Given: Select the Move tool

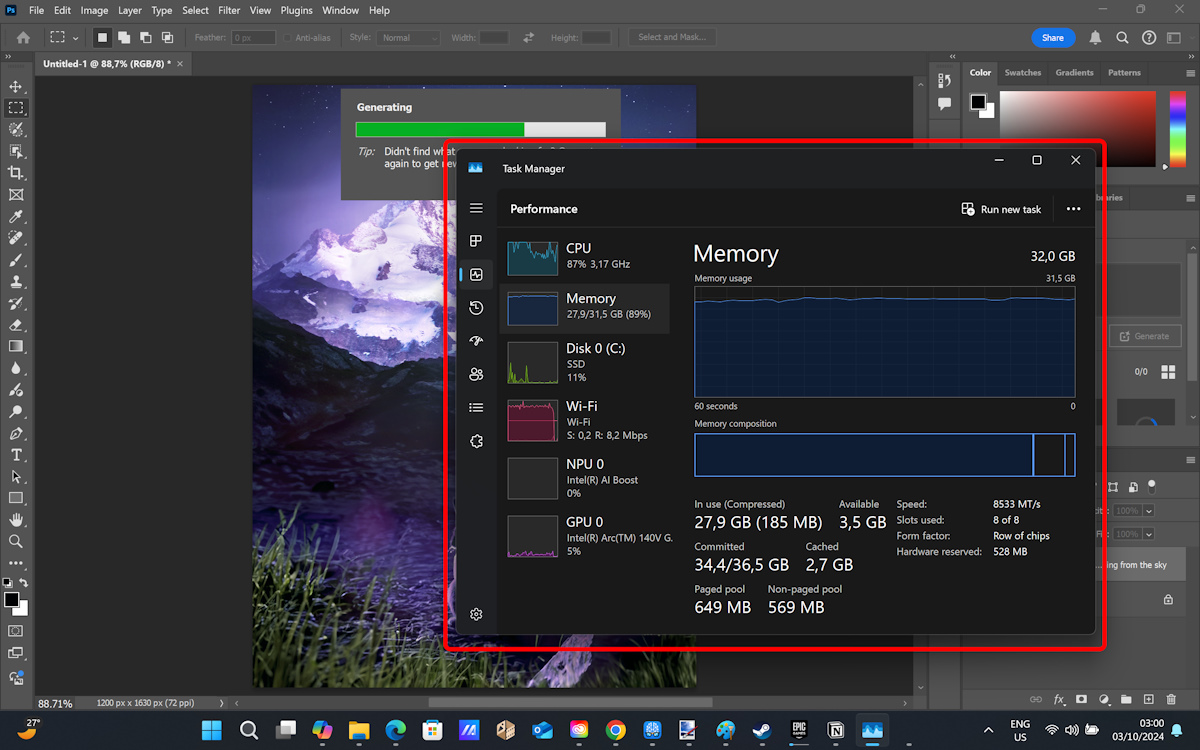Looking at the screenshot, I should (x=16, y=87).
